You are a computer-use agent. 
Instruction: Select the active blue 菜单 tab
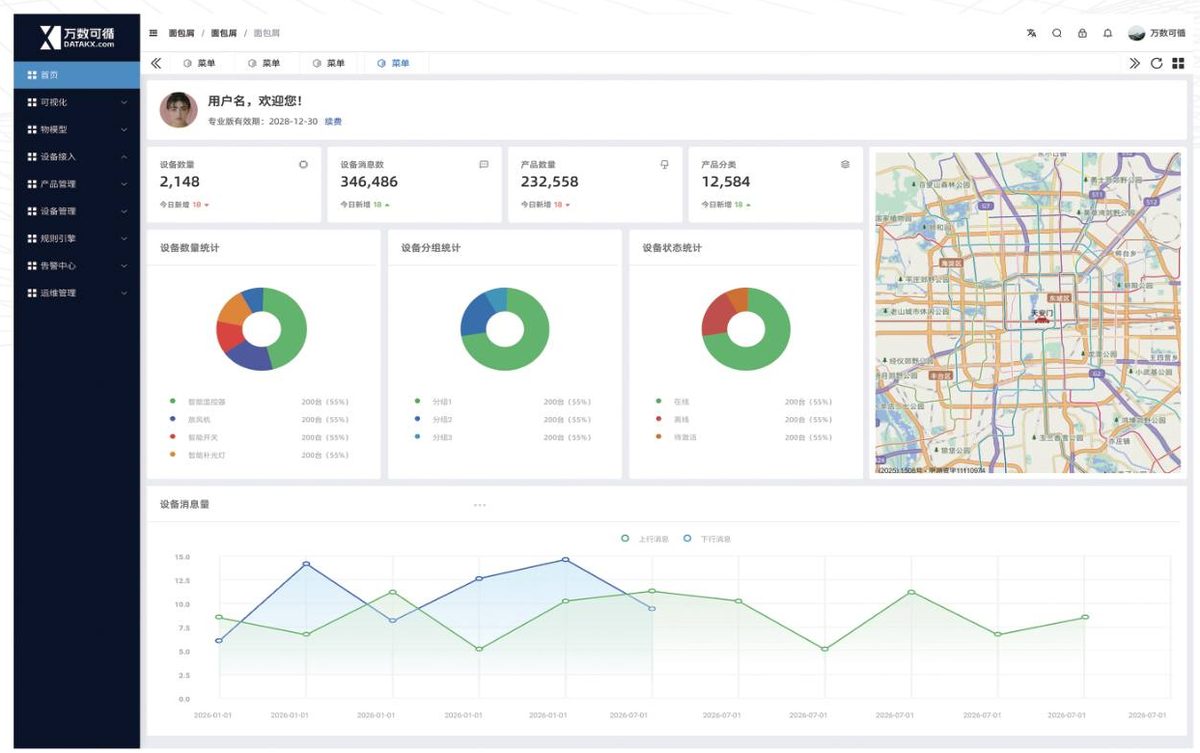[394, 63]
